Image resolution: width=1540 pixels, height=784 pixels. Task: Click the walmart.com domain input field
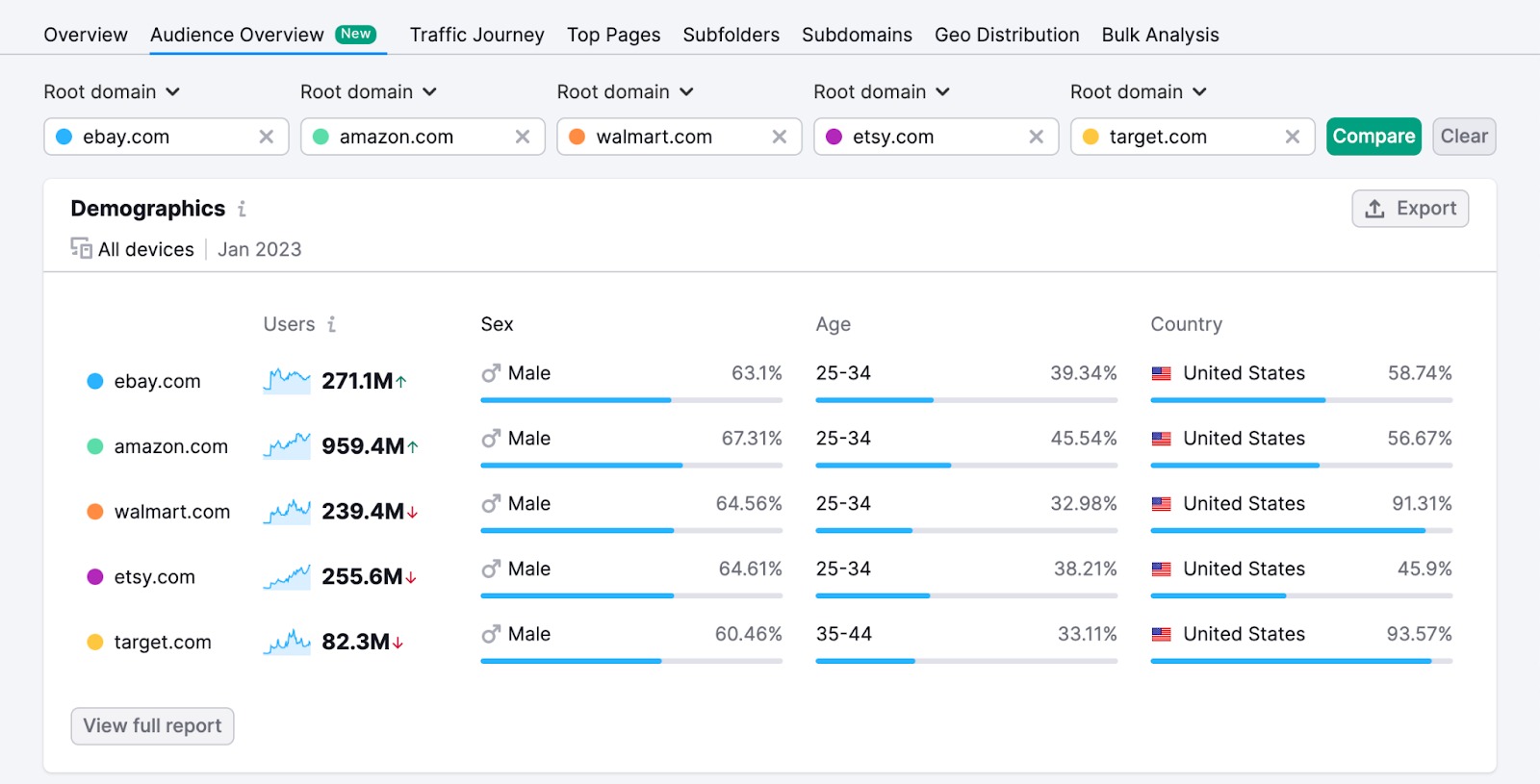click(680, 137)
